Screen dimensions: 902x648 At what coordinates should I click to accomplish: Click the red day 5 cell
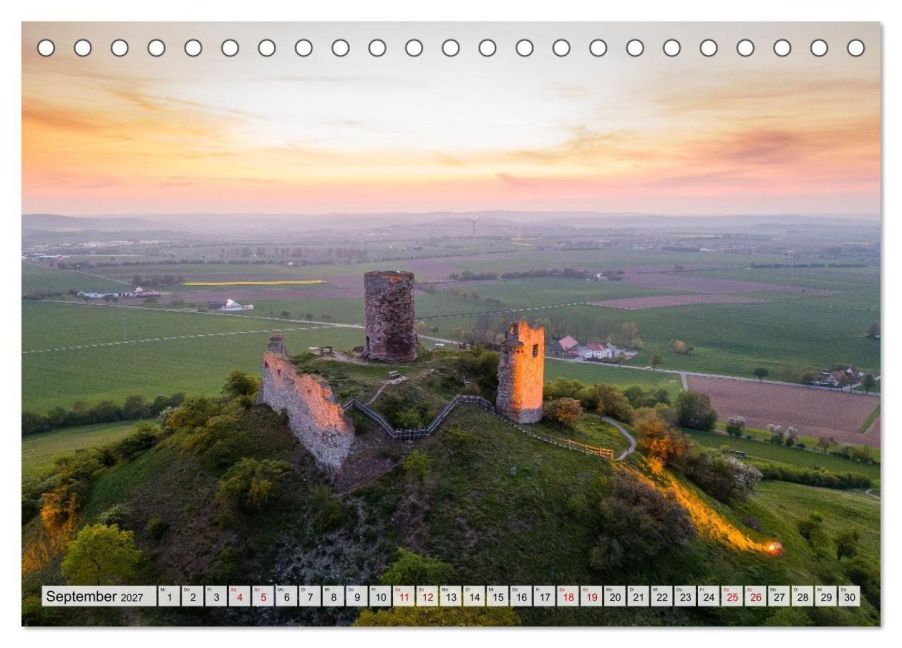[x=263, y=596]
